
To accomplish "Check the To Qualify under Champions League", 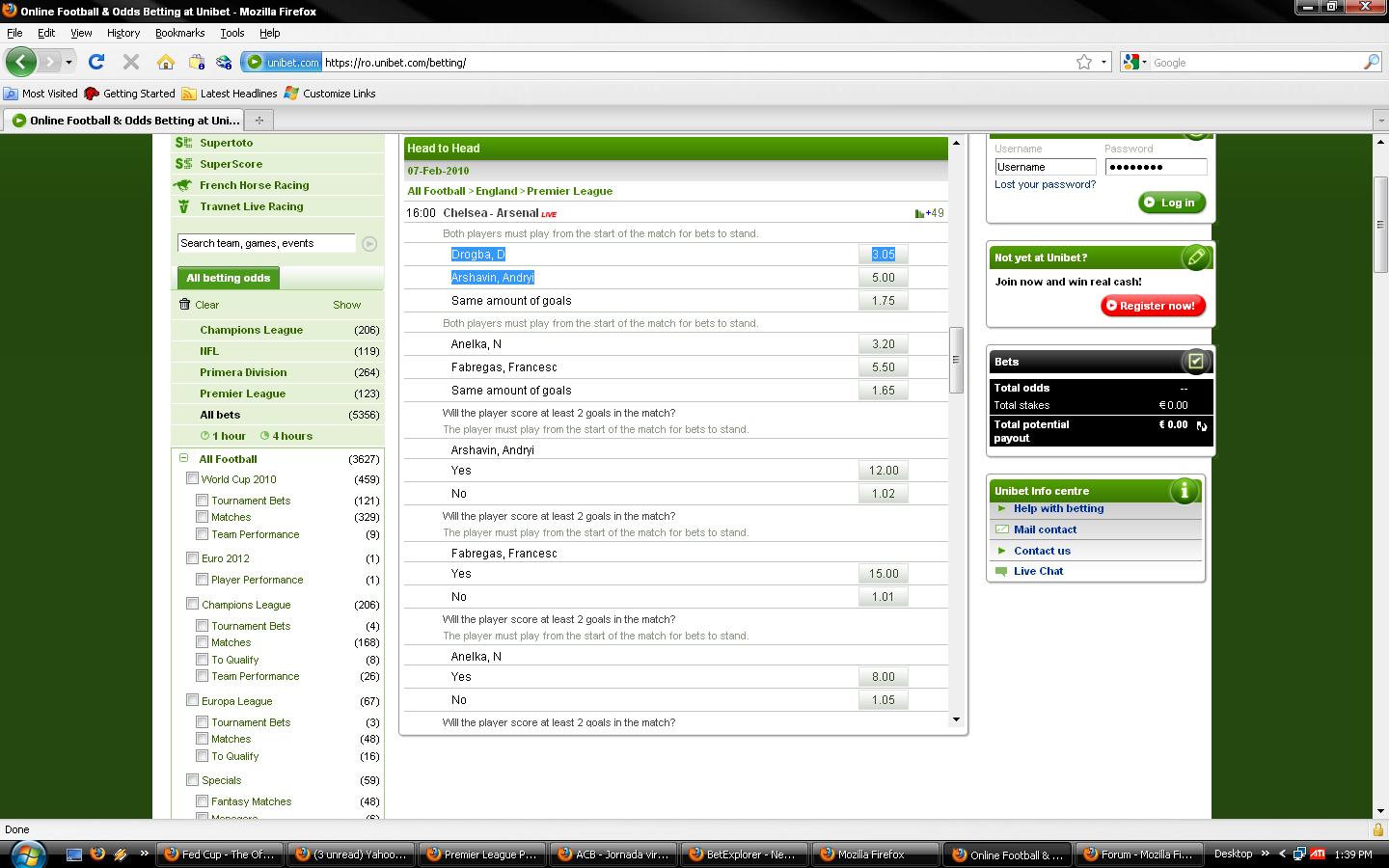I will coord(202,659).
